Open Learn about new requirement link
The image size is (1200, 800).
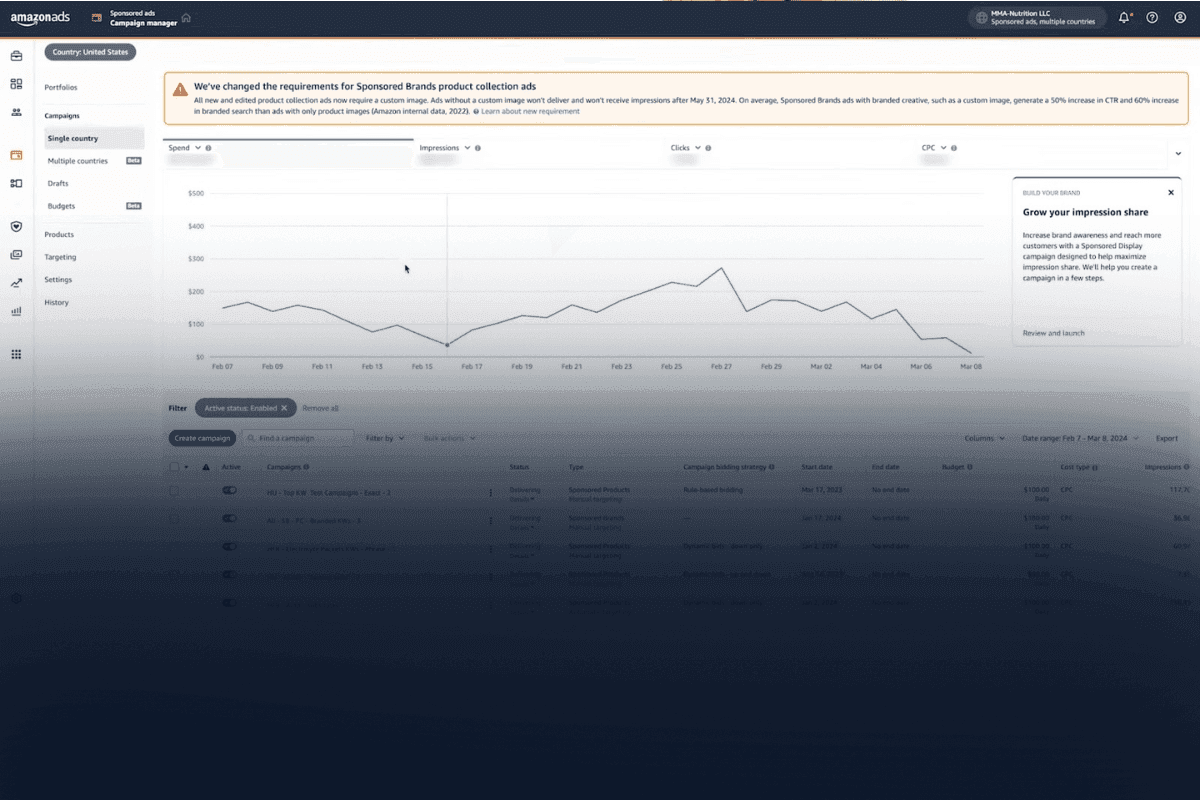pos(530,111)
